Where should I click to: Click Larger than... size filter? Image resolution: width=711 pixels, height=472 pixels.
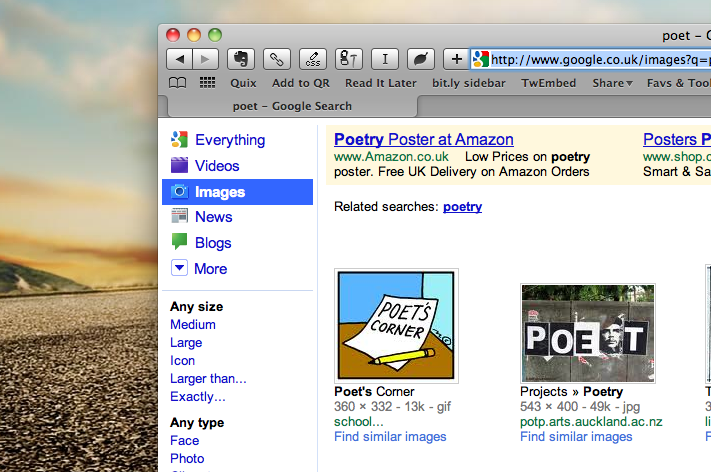[208, 379]
